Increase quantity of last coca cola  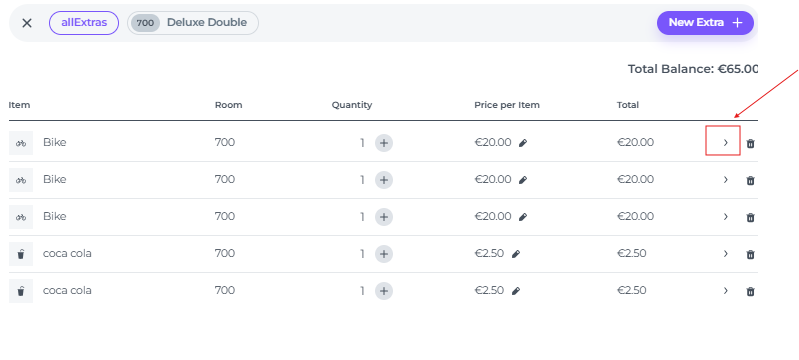pos(384,291)
